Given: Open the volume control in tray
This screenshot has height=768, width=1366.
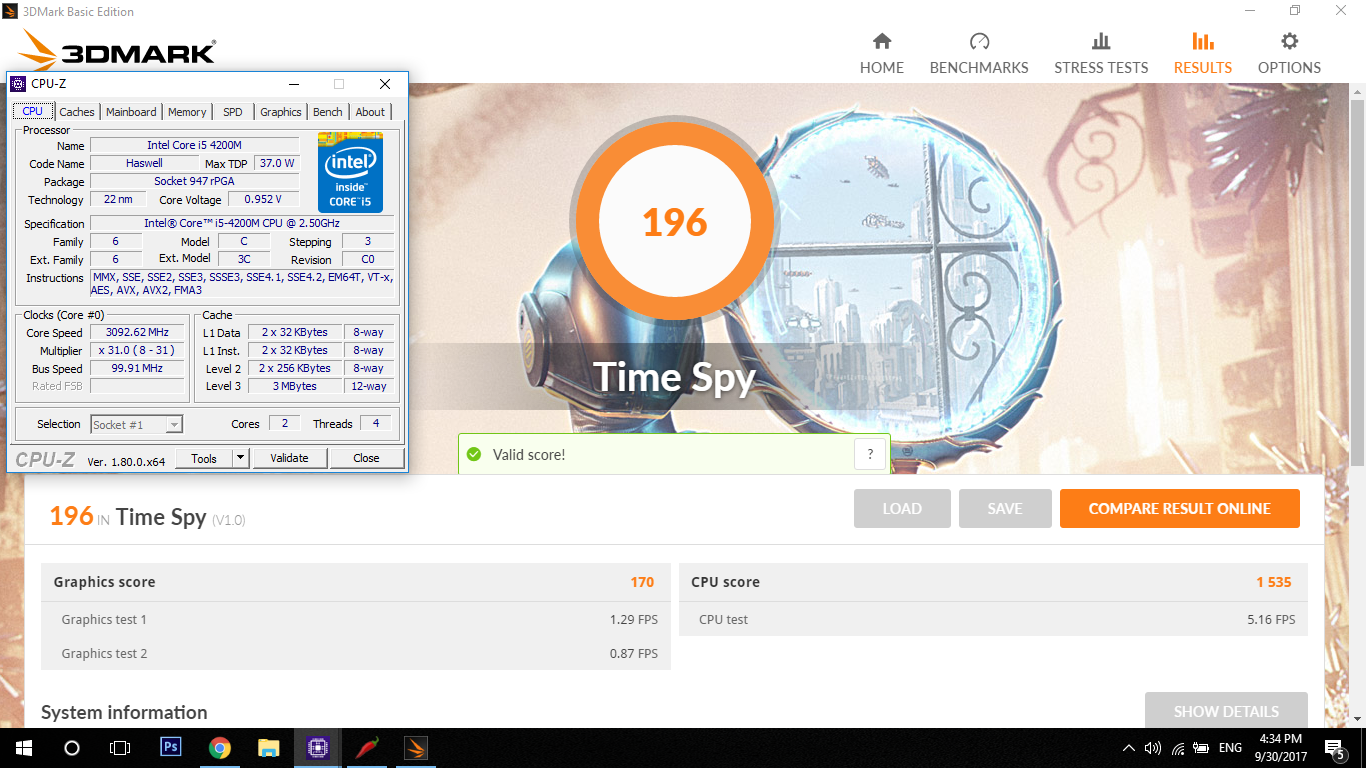Looking at the screenshot, I should click(1153, 748).
